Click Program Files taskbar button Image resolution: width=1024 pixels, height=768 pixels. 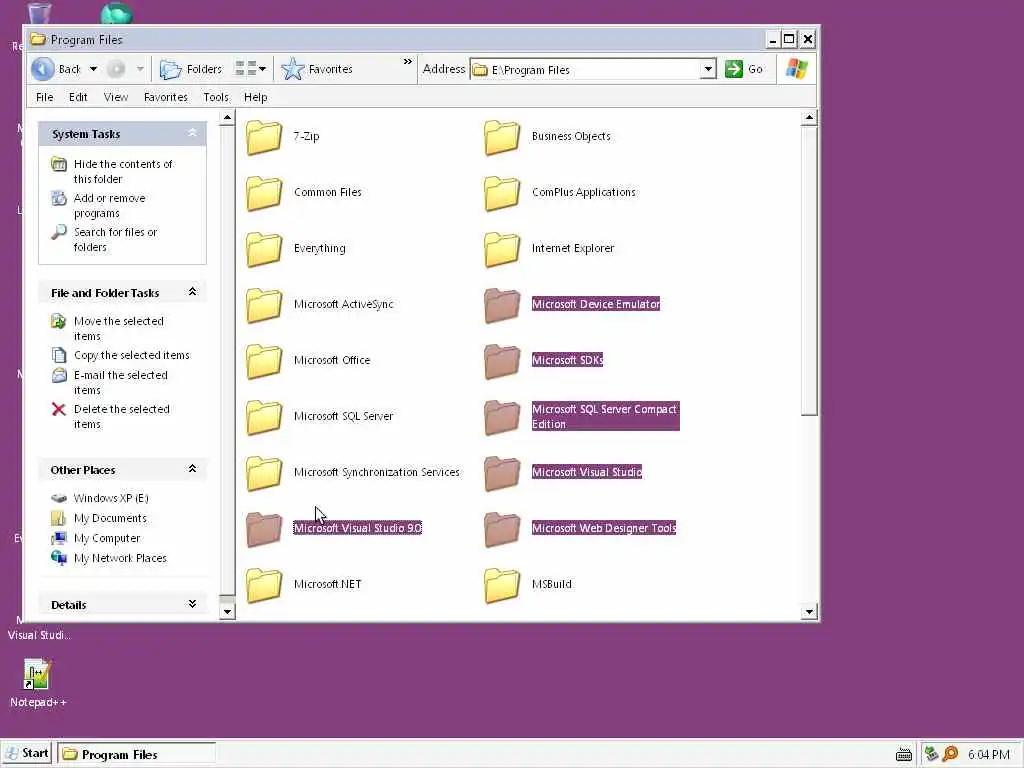pos(136,754)
